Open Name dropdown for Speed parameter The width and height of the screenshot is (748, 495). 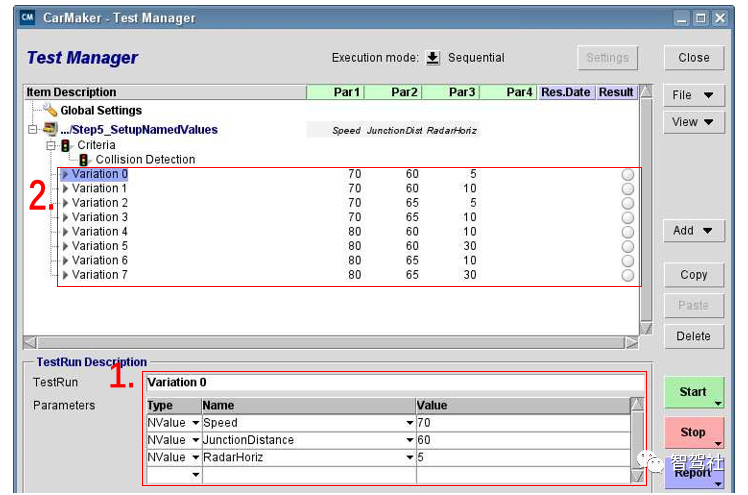click(409, 423)
